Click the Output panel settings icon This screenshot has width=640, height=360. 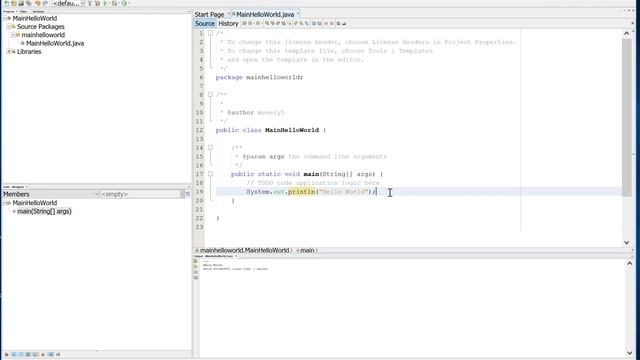tap(196, 278)
